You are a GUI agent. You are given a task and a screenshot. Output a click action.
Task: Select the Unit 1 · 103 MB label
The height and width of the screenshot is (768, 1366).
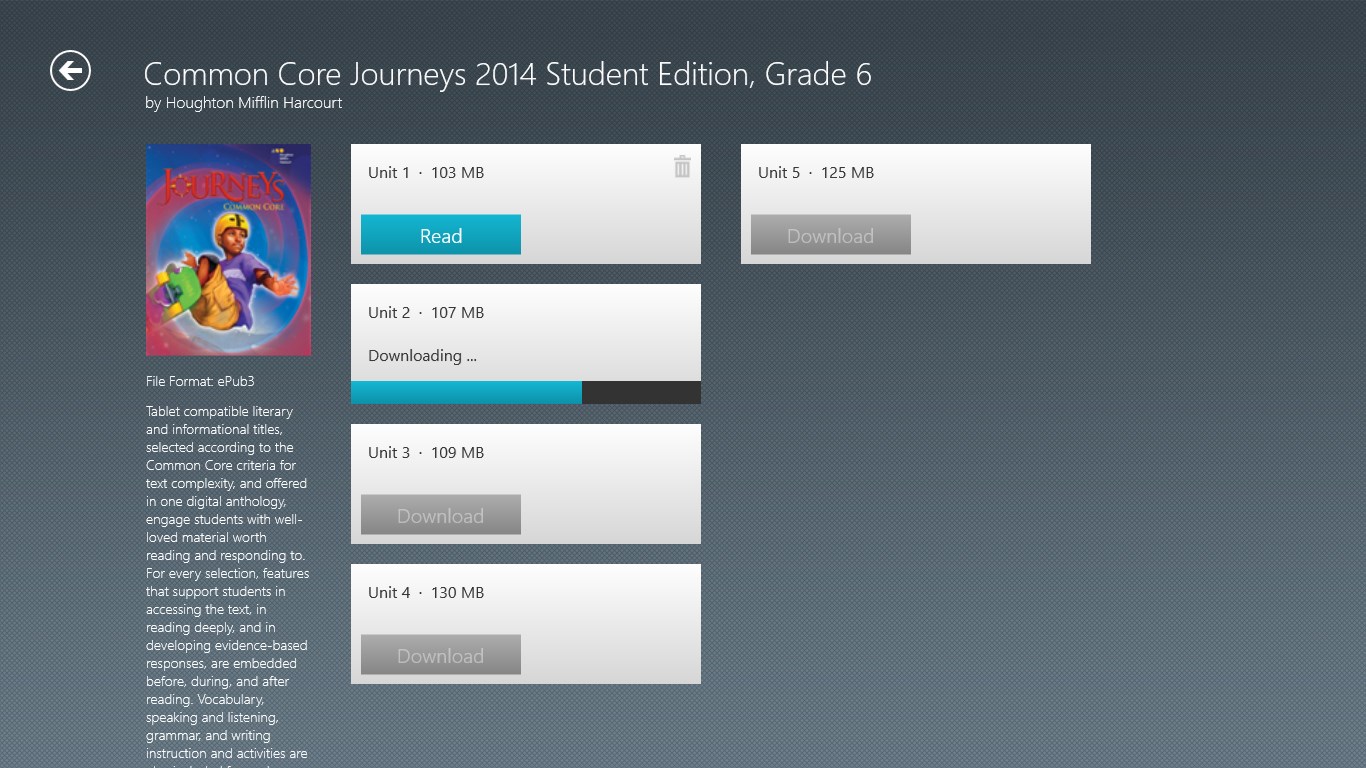[426, 172]
